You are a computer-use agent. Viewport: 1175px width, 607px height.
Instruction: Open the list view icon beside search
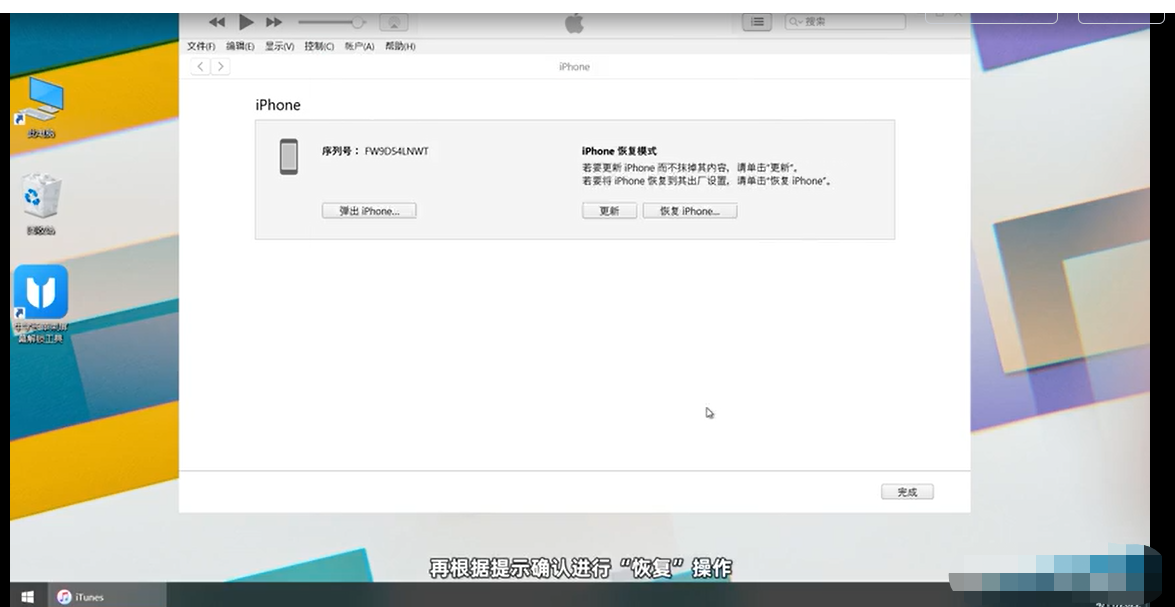pos(757,22)
